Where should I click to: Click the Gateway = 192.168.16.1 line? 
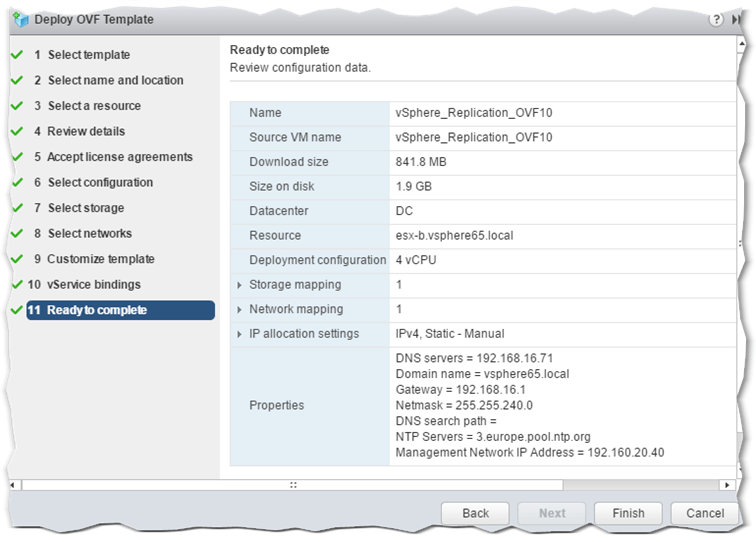(460, 390)
